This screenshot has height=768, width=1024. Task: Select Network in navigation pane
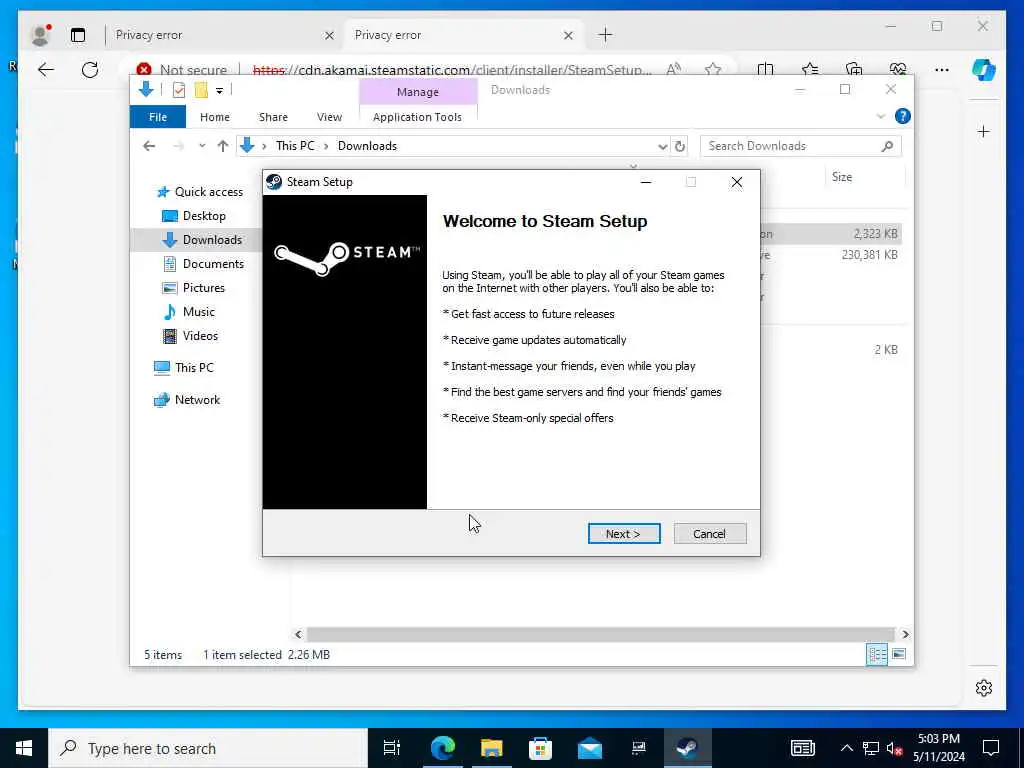(x=197, y=400)
